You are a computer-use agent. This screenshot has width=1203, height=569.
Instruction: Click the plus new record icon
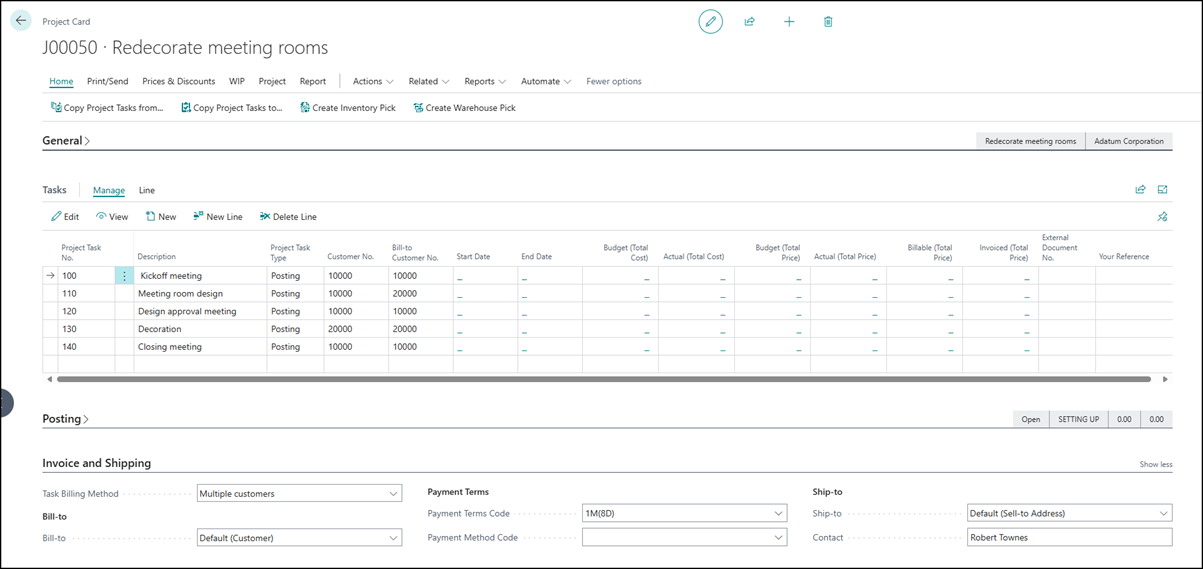pos(789,21)
